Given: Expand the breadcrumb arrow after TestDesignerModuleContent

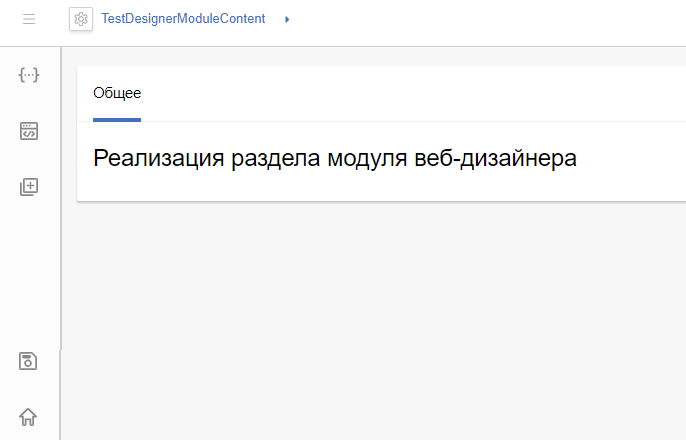Looking at the screenshot, I should pyautogui.click(x=287, y=19).
